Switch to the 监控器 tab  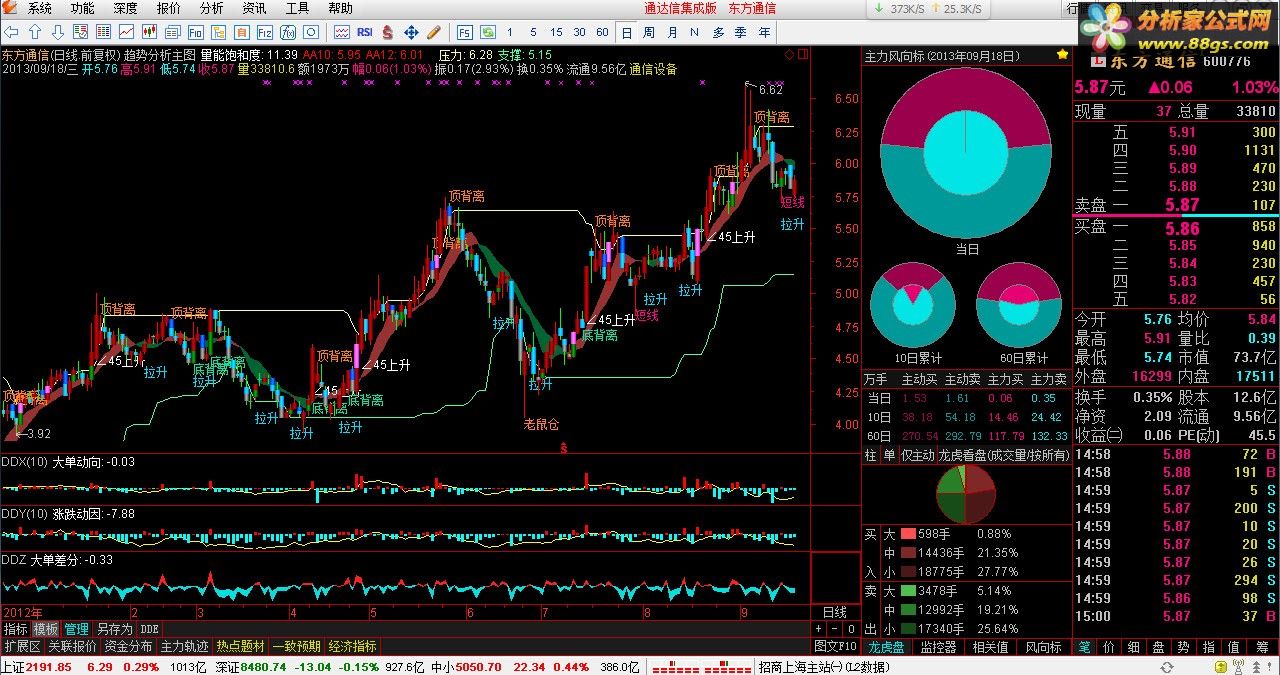pos(938,647)
